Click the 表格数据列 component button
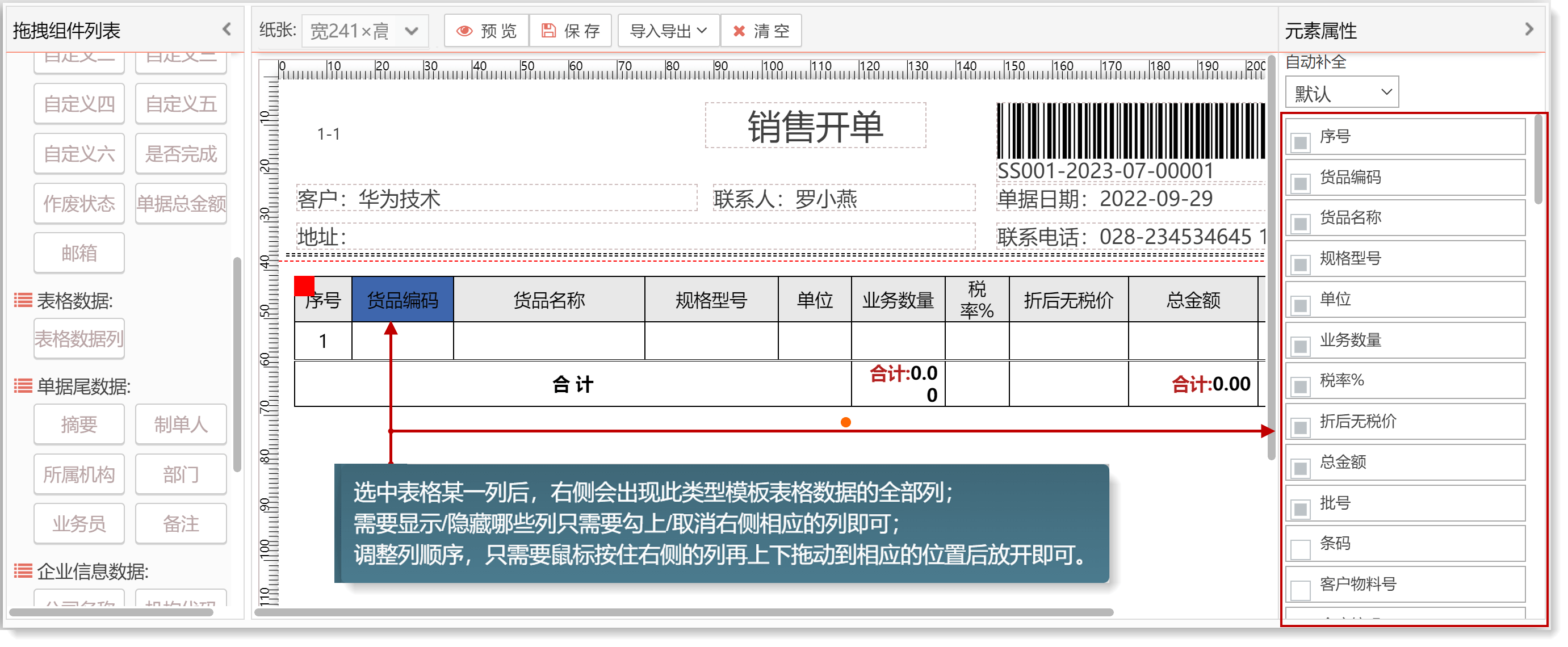This screenshot has width=1568, height=647. pos(79,338)
